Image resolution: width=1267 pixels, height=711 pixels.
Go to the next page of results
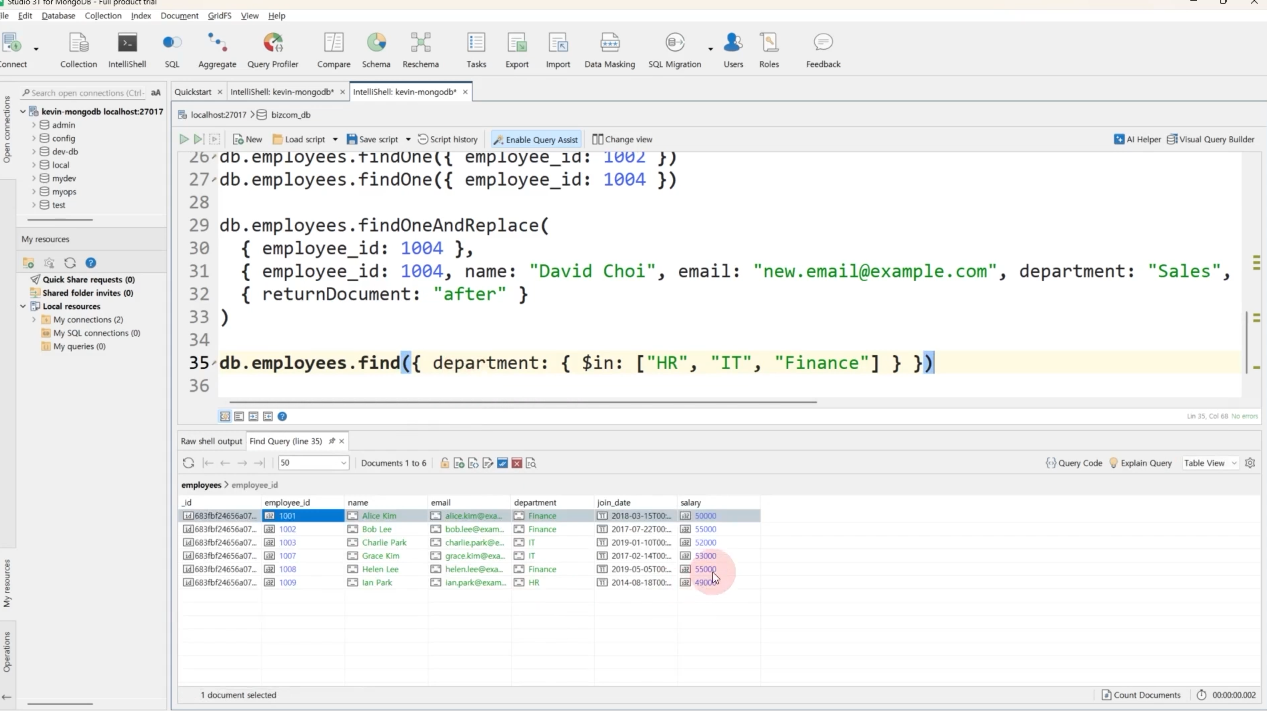pyautogui.click(x=242, y=463)
